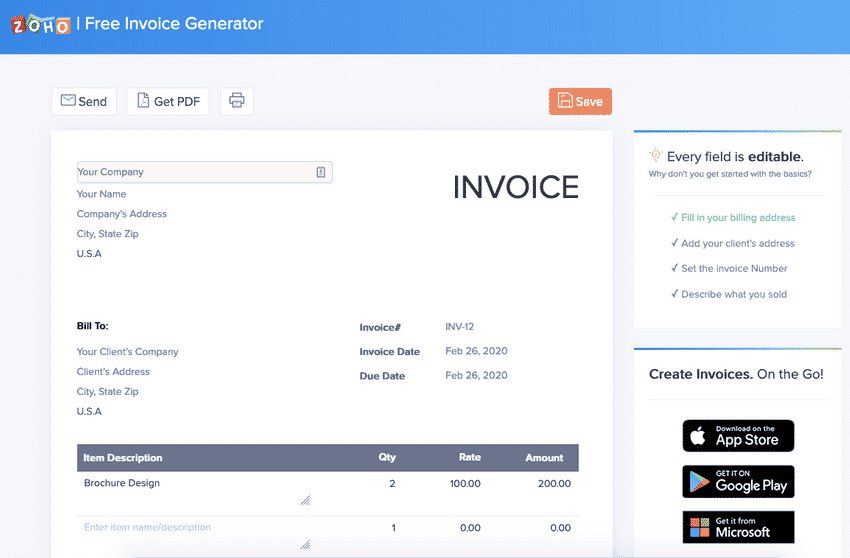The height and width of the screenshot is (558, 850).
Task: Click the Due Date label
Action: pyautogui.click(x=382, y=376)
